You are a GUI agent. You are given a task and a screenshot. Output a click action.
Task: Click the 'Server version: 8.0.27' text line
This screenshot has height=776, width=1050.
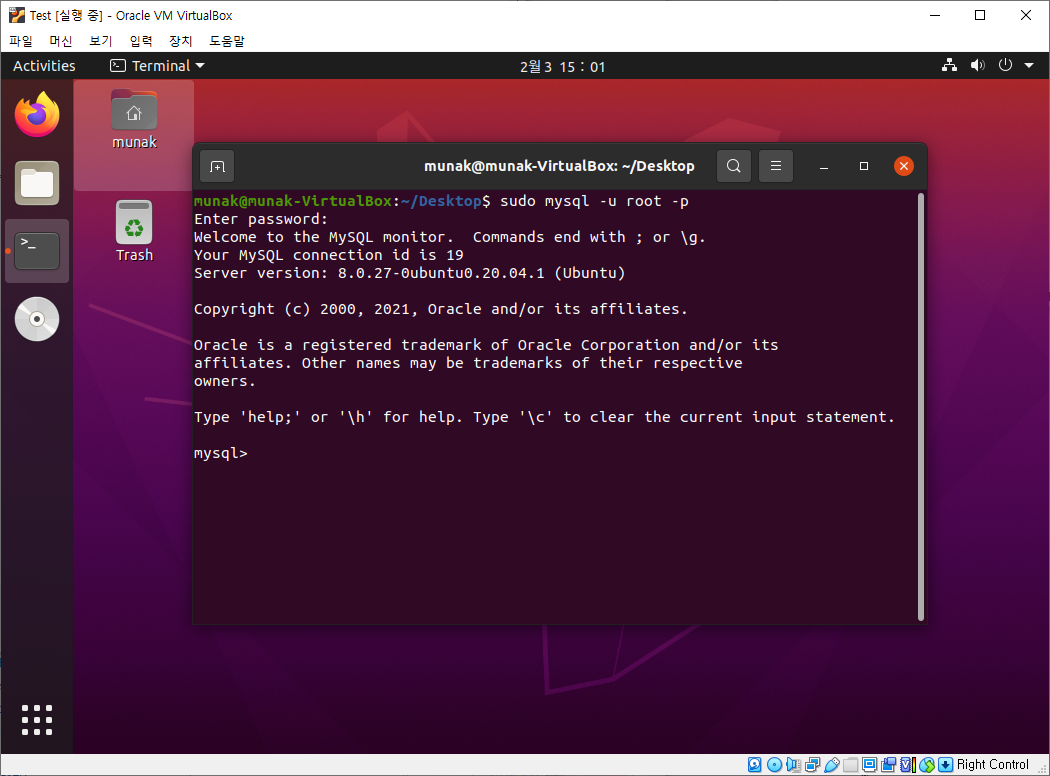pos(409,273)
